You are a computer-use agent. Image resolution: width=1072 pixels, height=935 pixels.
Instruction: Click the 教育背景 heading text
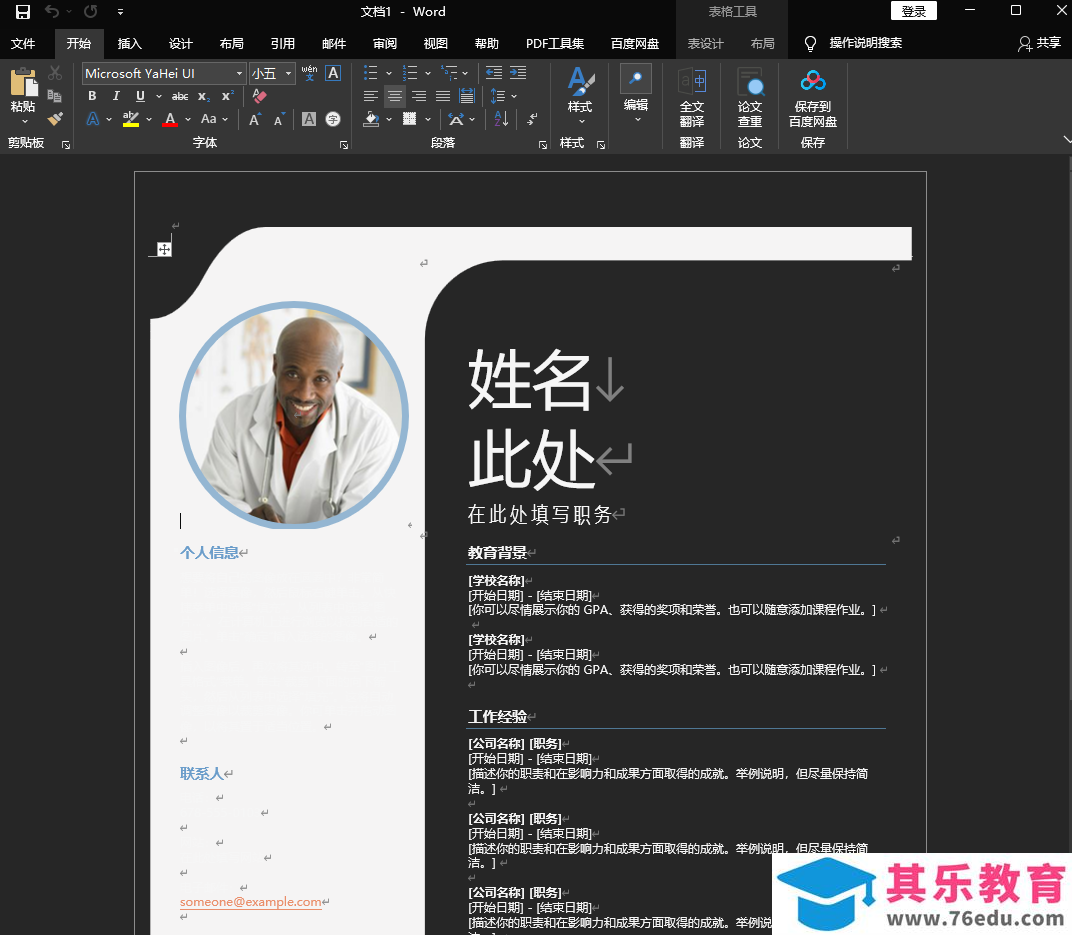497,552
